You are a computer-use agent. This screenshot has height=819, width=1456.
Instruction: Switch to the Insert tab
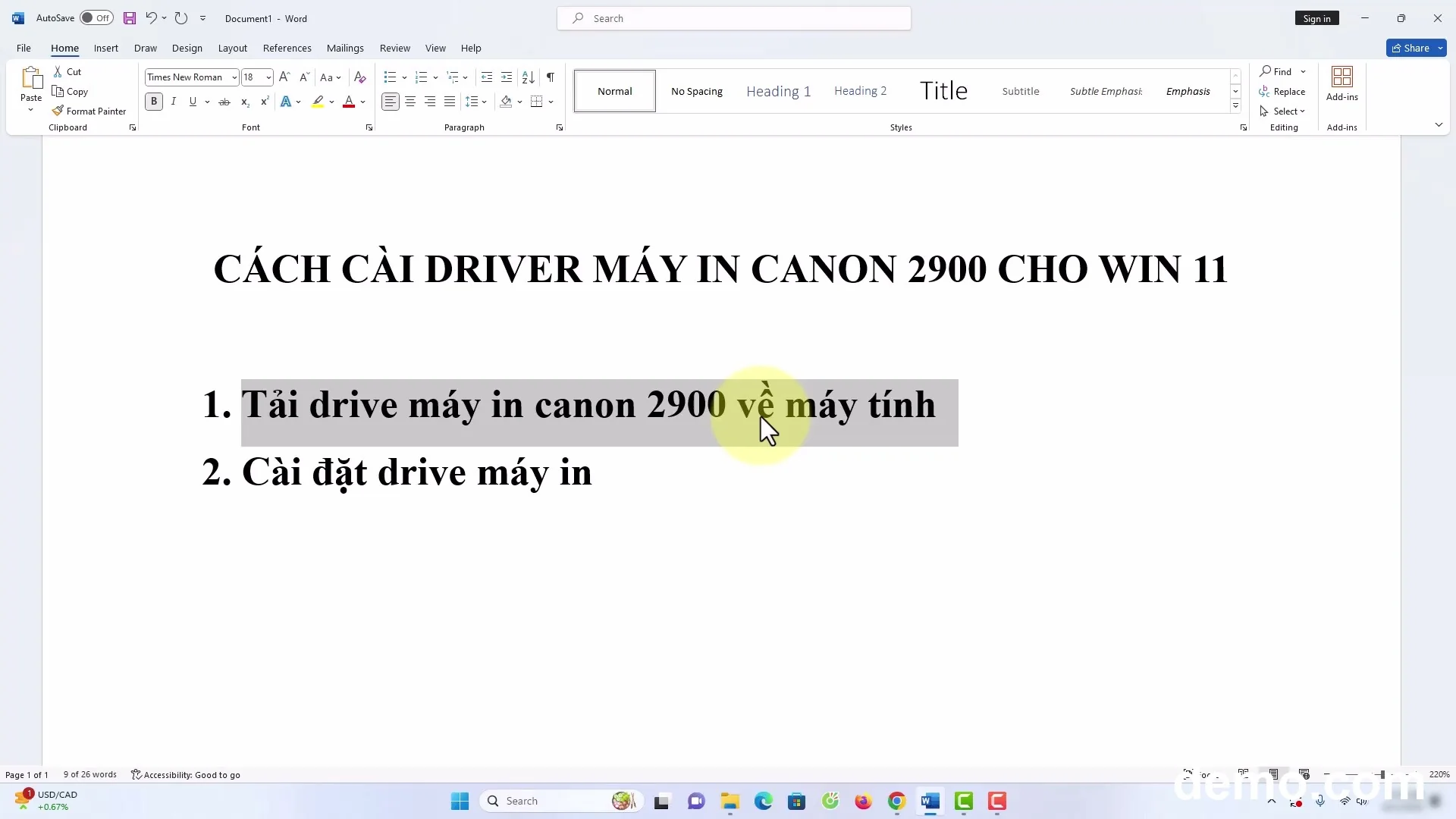[106, 48]
